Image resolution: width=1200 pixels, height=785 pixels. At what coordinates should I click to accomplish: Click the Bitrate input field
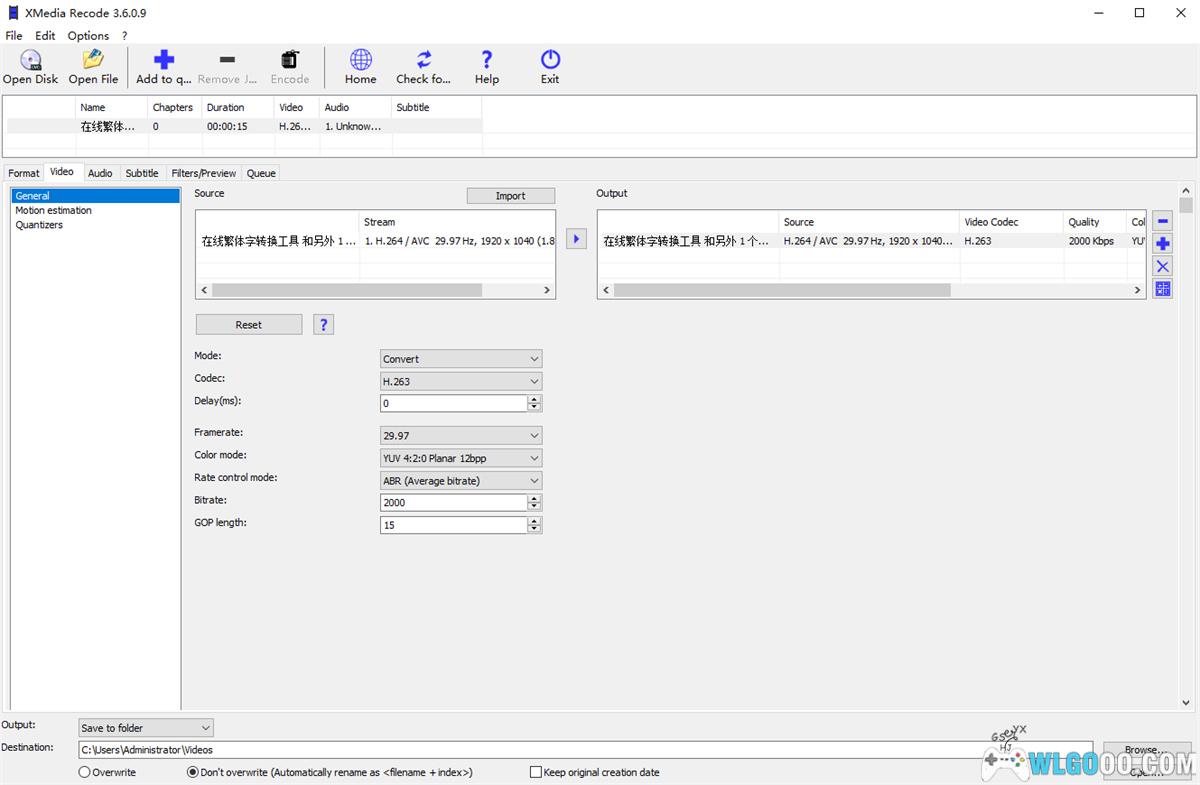pyautogui.click(x=453, y=503)
